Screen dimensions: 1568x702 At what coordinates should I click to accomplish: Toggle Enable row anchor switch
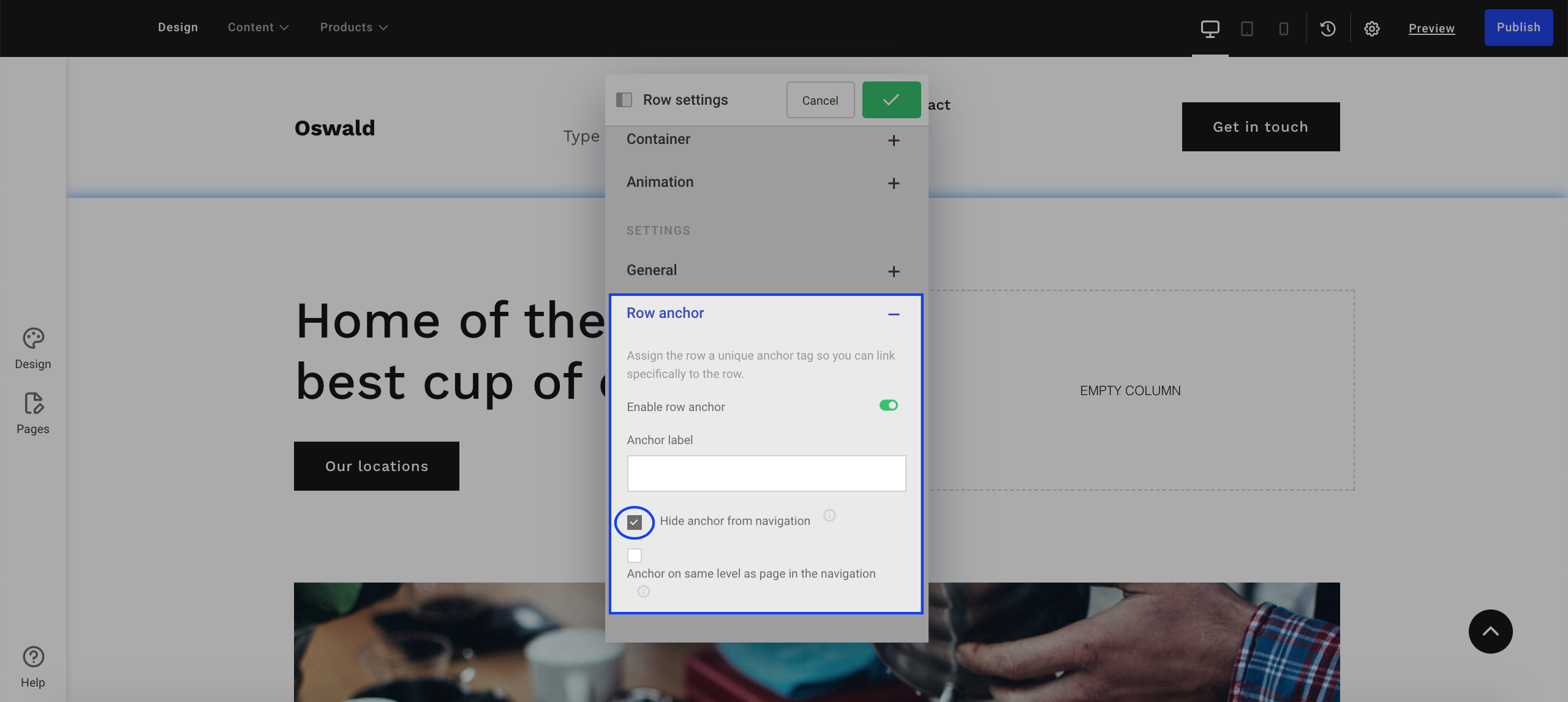point(888,405)
